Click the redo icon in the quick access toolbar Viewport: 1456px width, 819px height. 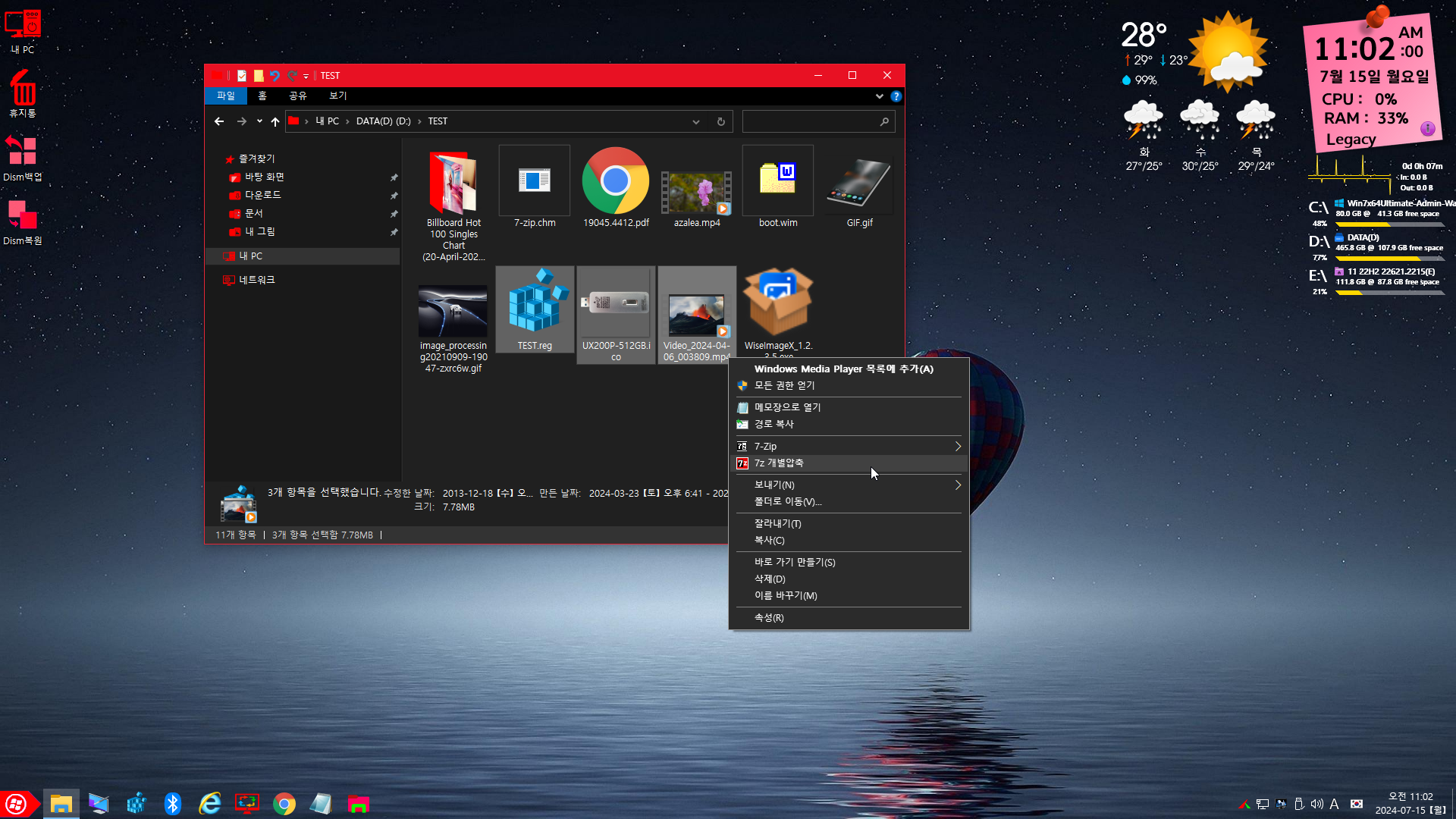pos(292,76)
